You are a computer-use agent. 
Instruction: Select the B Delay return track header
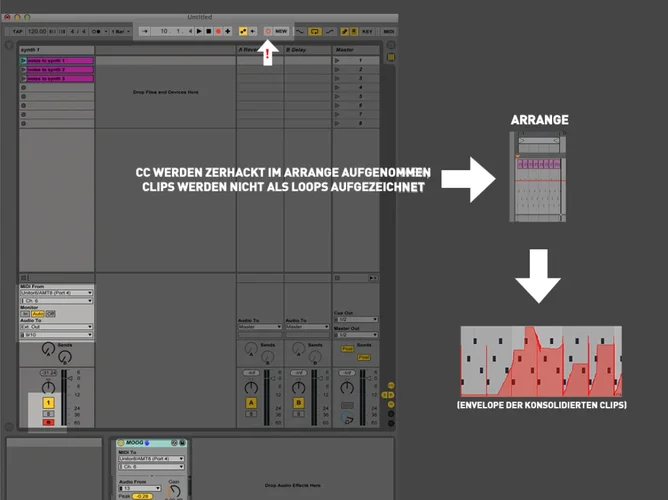308,50
